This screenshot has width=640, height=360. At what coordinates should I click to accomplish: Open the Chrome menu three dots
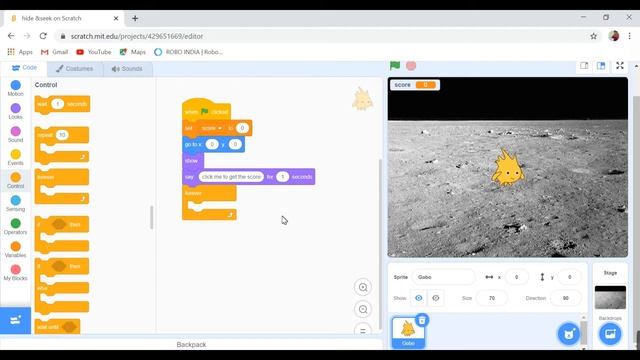[629, 36]
